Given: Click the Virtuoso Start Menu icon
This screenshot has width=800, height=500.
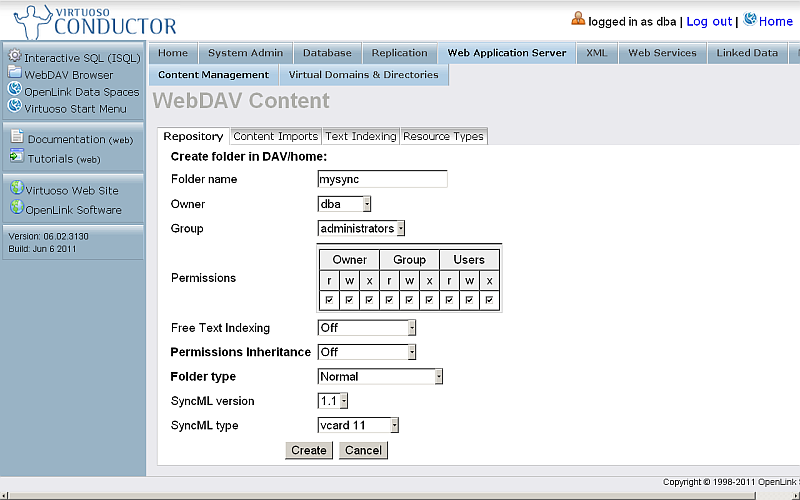Looking at the screenshot, I should (x=15, y=107).
